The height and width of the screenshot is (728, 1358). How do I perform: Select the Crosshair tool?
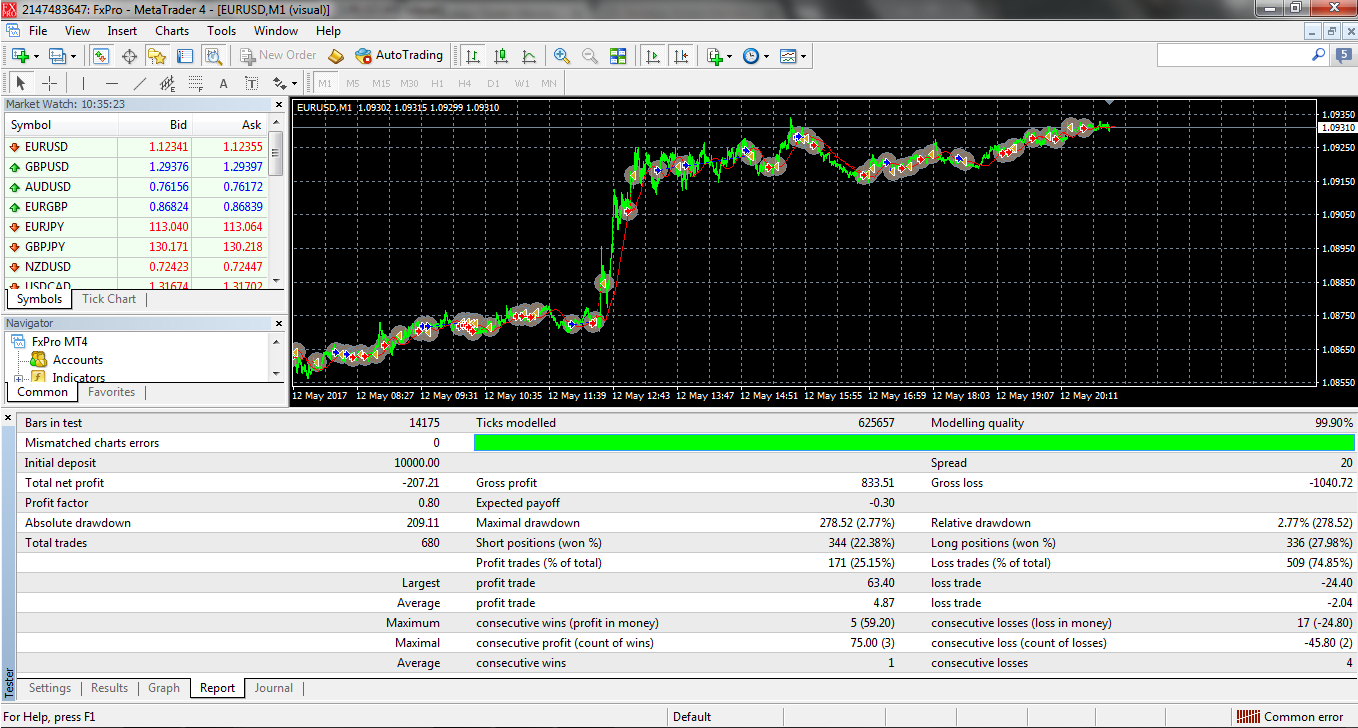coord(49,83)
